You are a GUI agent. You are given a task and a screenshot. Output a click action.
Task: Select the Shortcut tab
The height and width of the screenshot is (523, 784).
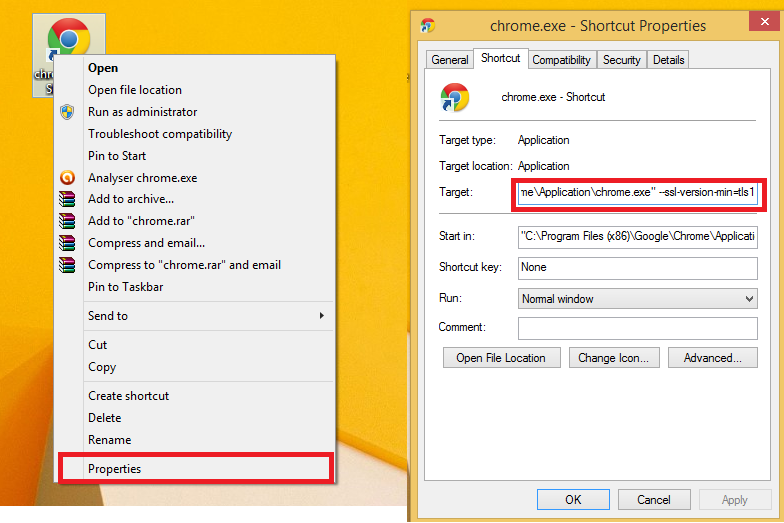(500, 58)
